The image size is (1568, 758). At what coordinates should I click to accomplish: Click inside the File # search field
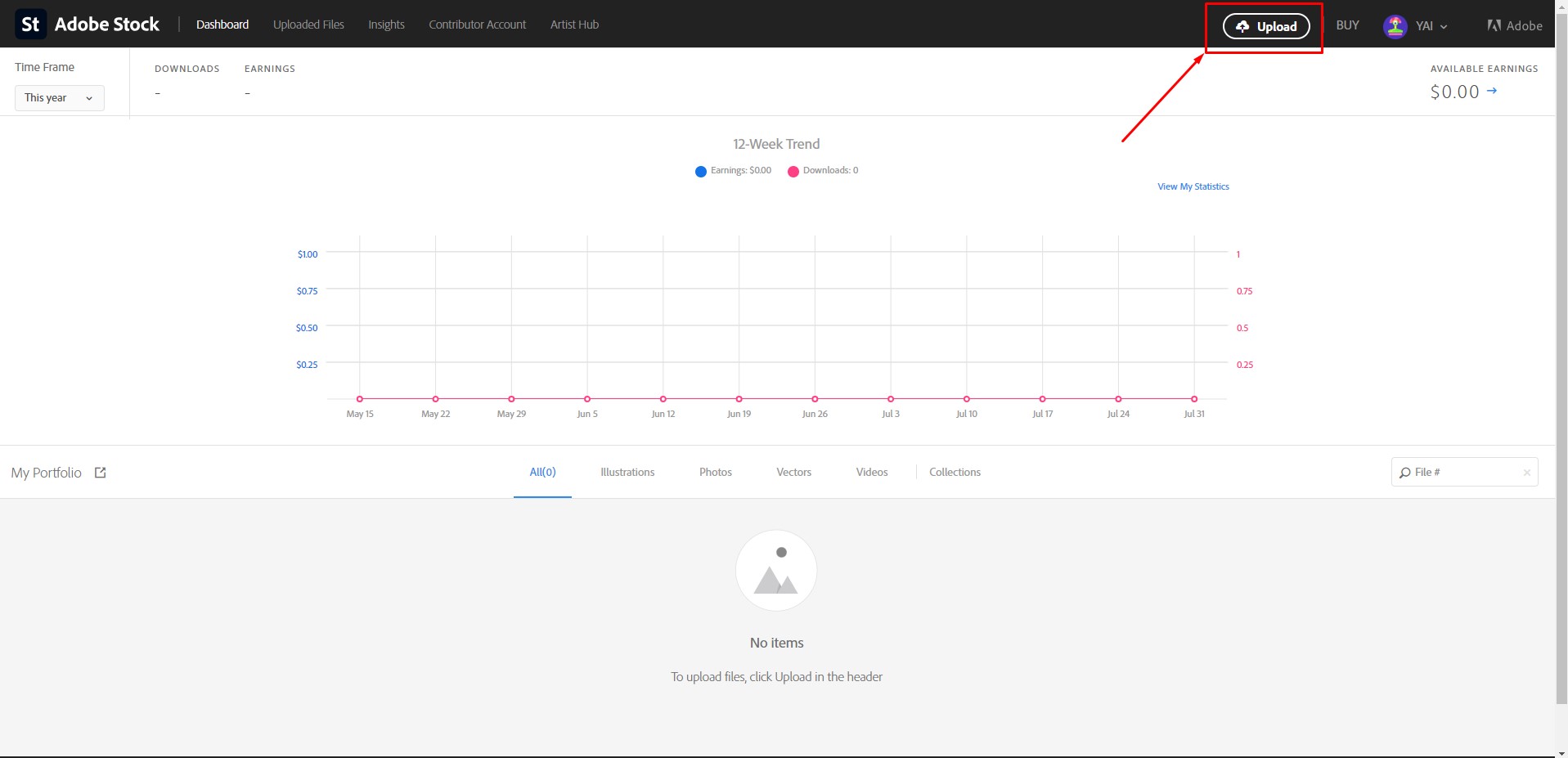(1464, 472)
